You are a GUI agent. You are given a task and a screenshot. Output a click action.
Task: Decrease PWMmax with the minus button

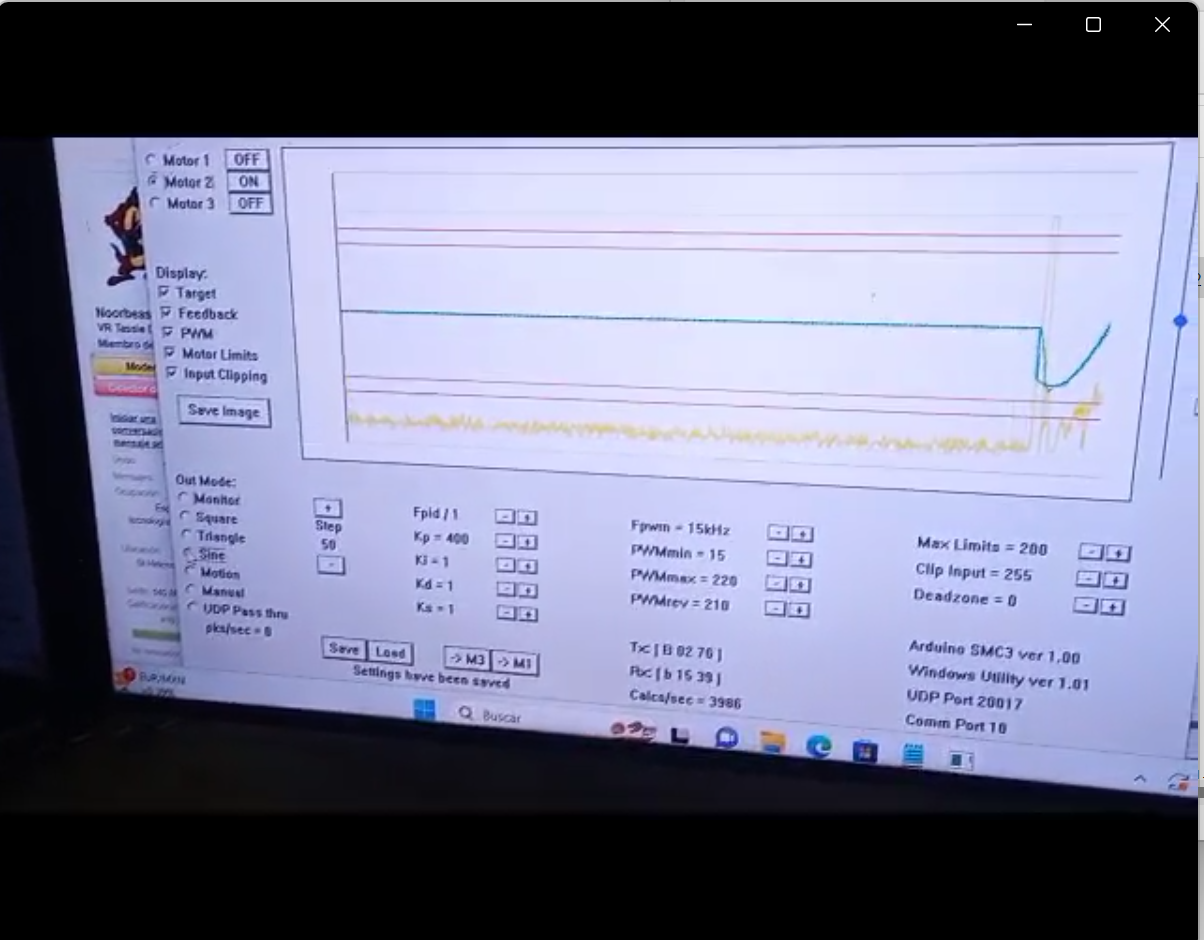point(775,583)
